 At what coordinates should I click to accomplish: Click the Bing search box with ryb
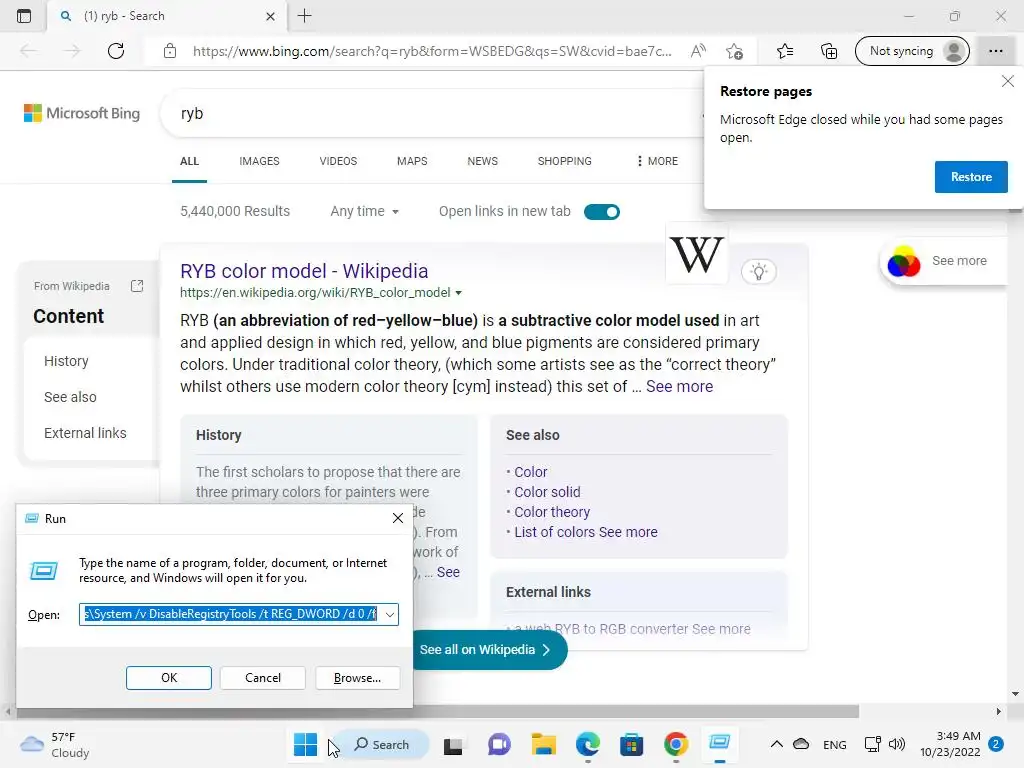[431, 114]
